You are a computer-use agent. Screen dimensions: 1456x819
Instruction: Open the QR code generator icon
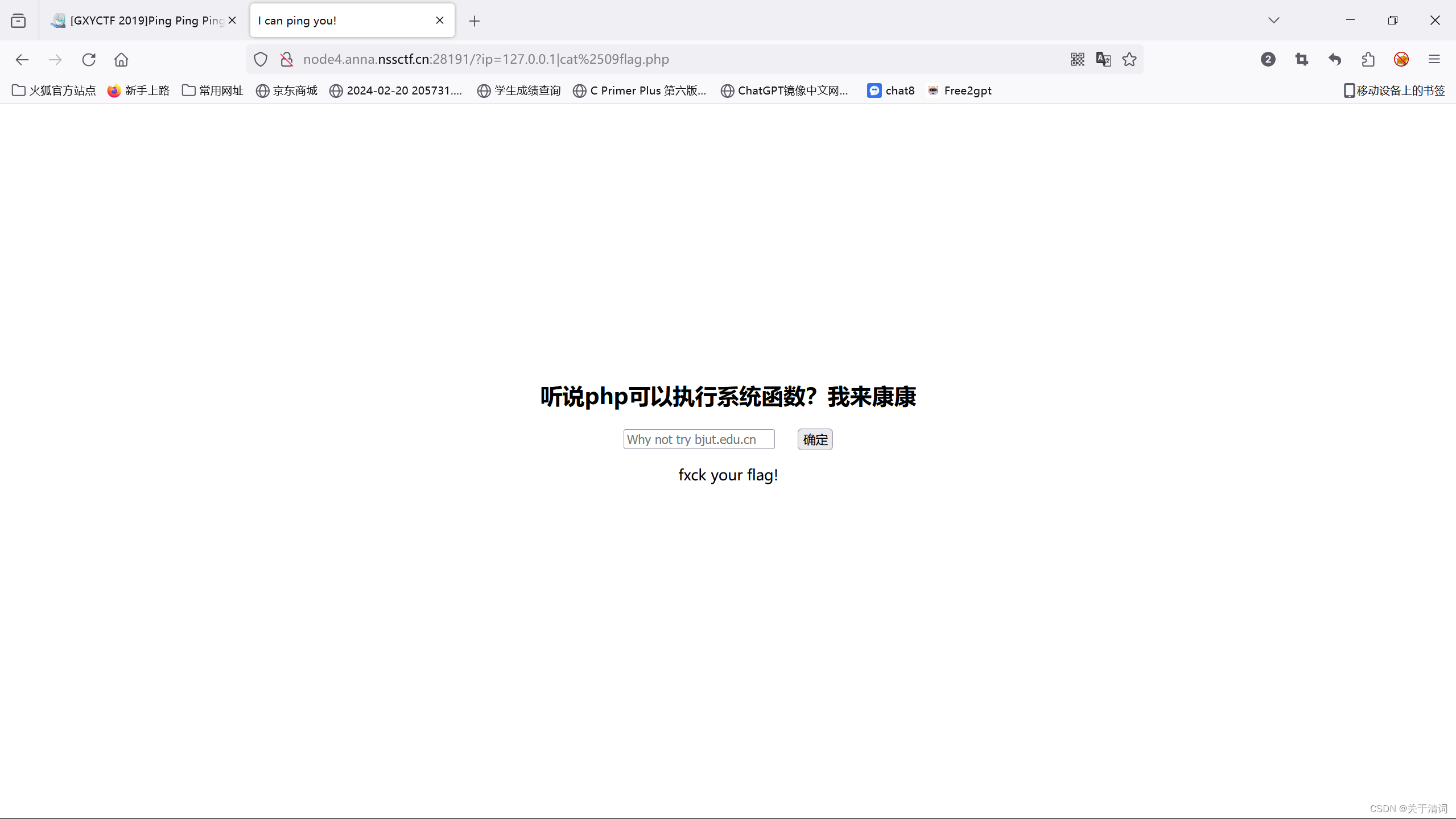click(x=1077, y=59)
